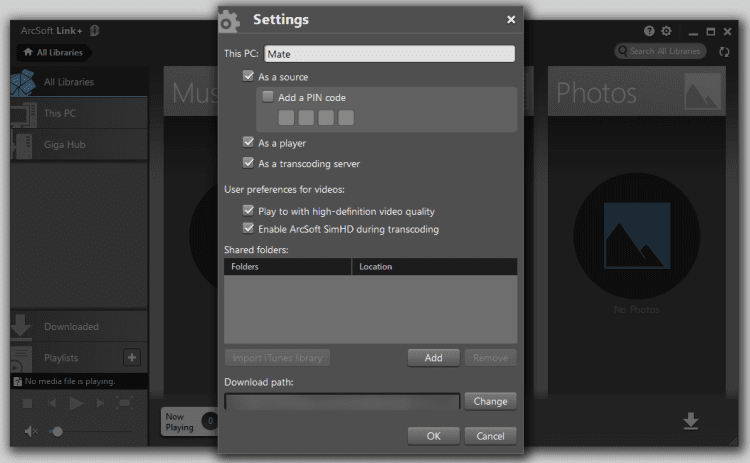Open the help question mark icon in ArcSoft Link+
The image size is (750, 463).
pyautogui.click(x=649, y=31)
